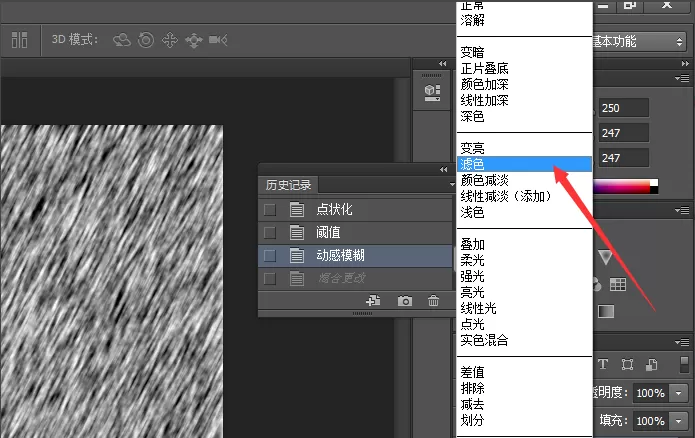The height and width of the screenshot is (438, 695).
Task: Click the downward triangle vibrance icon
Action: pos(605,257)
